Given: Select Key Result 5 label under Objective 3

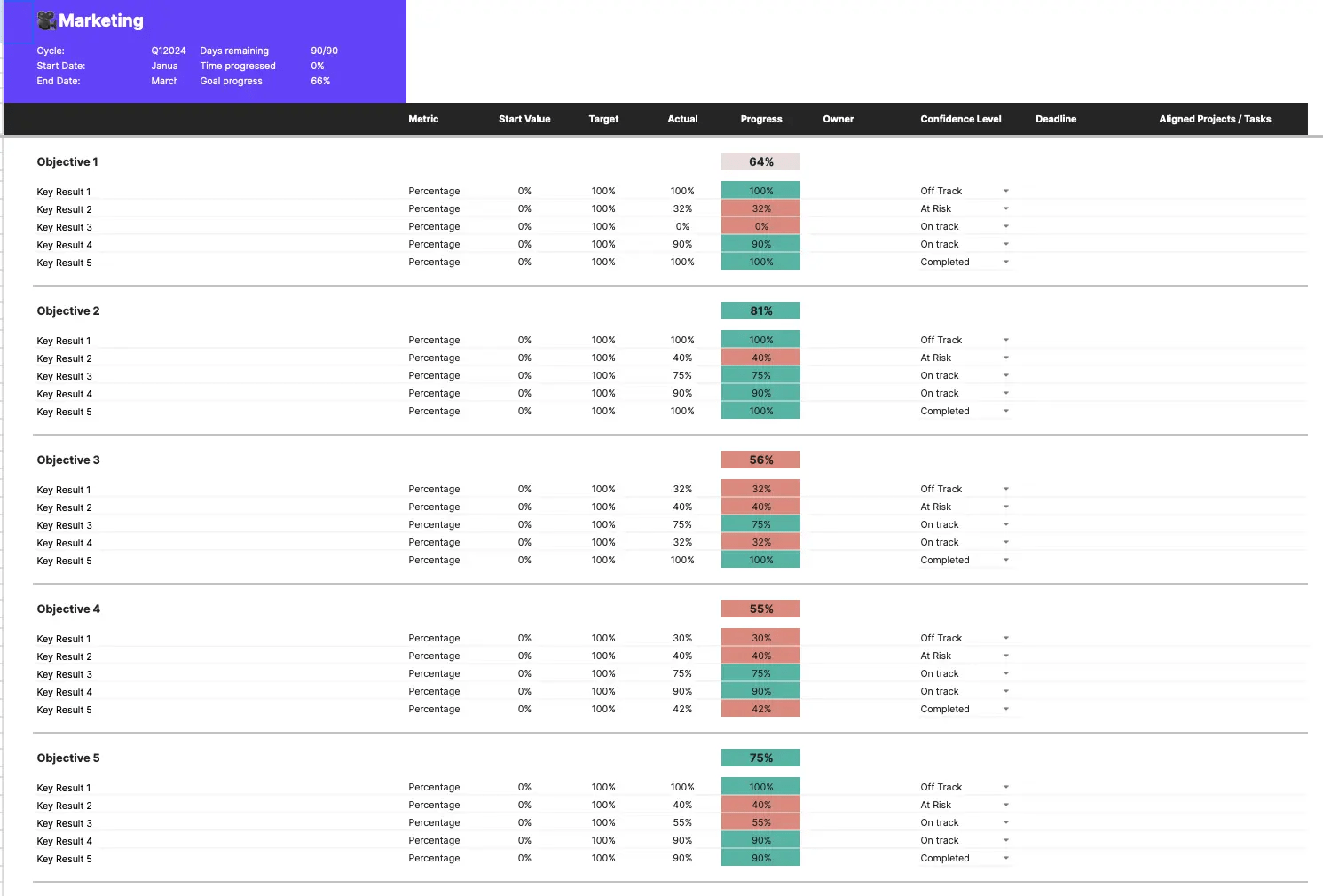Looking at the screenshot, I should pyautogui.click(x=64, y=560).
